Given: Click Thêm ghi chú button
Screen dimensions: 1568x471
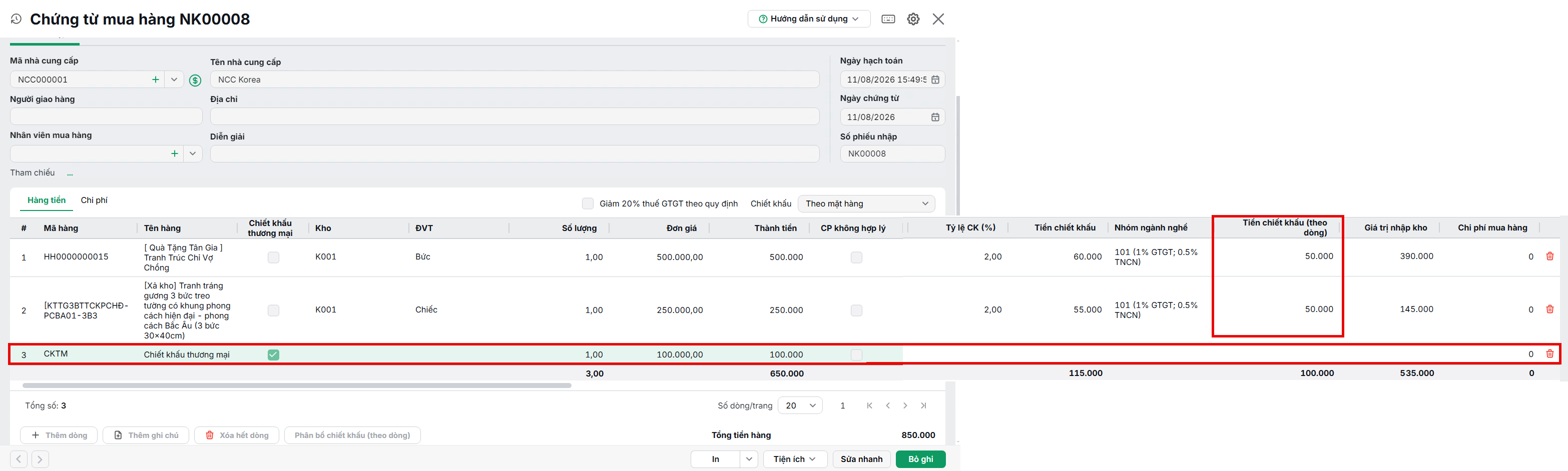Looking at the screenshot, I should 146,435.
